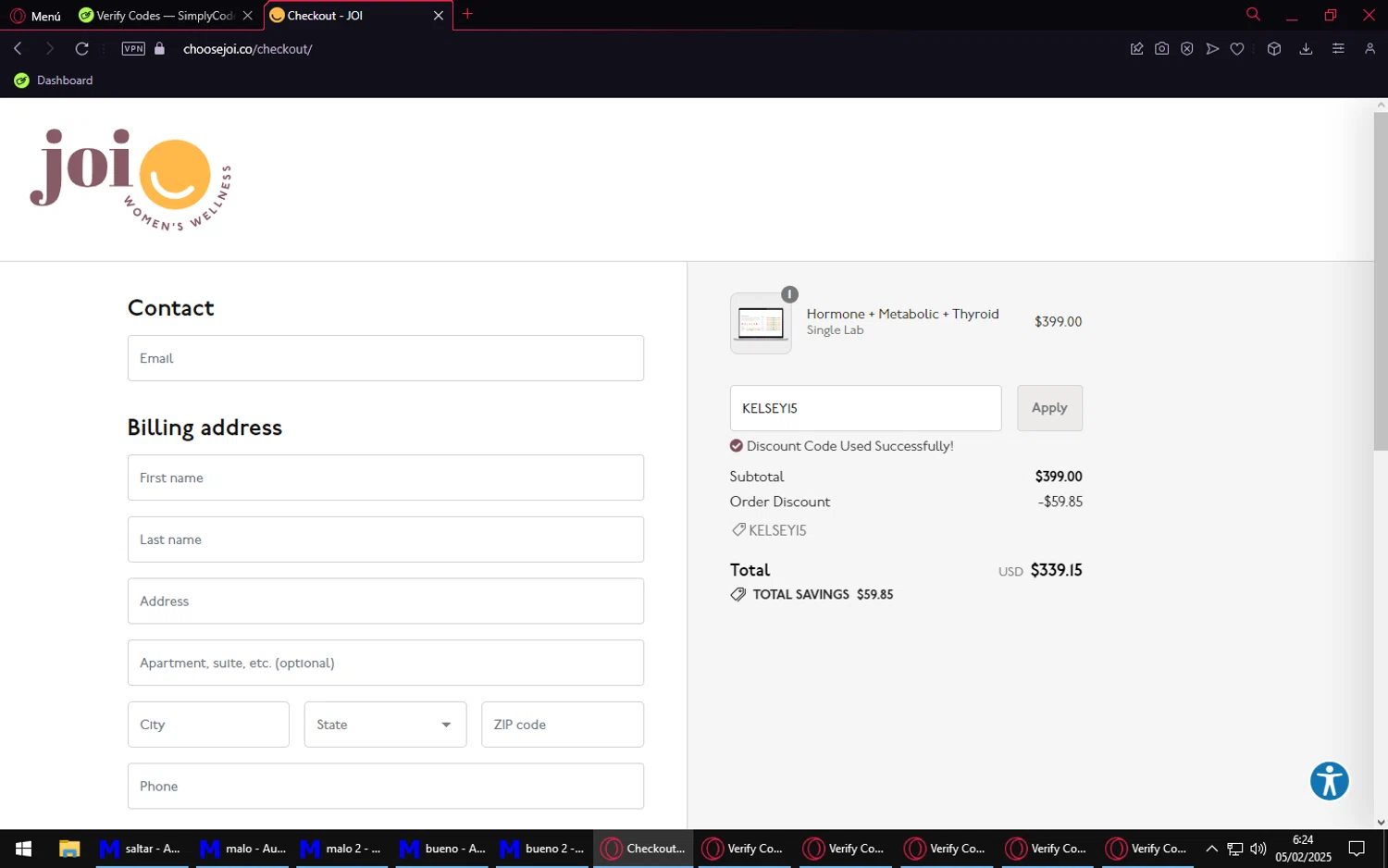Click the $339.15 total amount

click(1056, 570)
